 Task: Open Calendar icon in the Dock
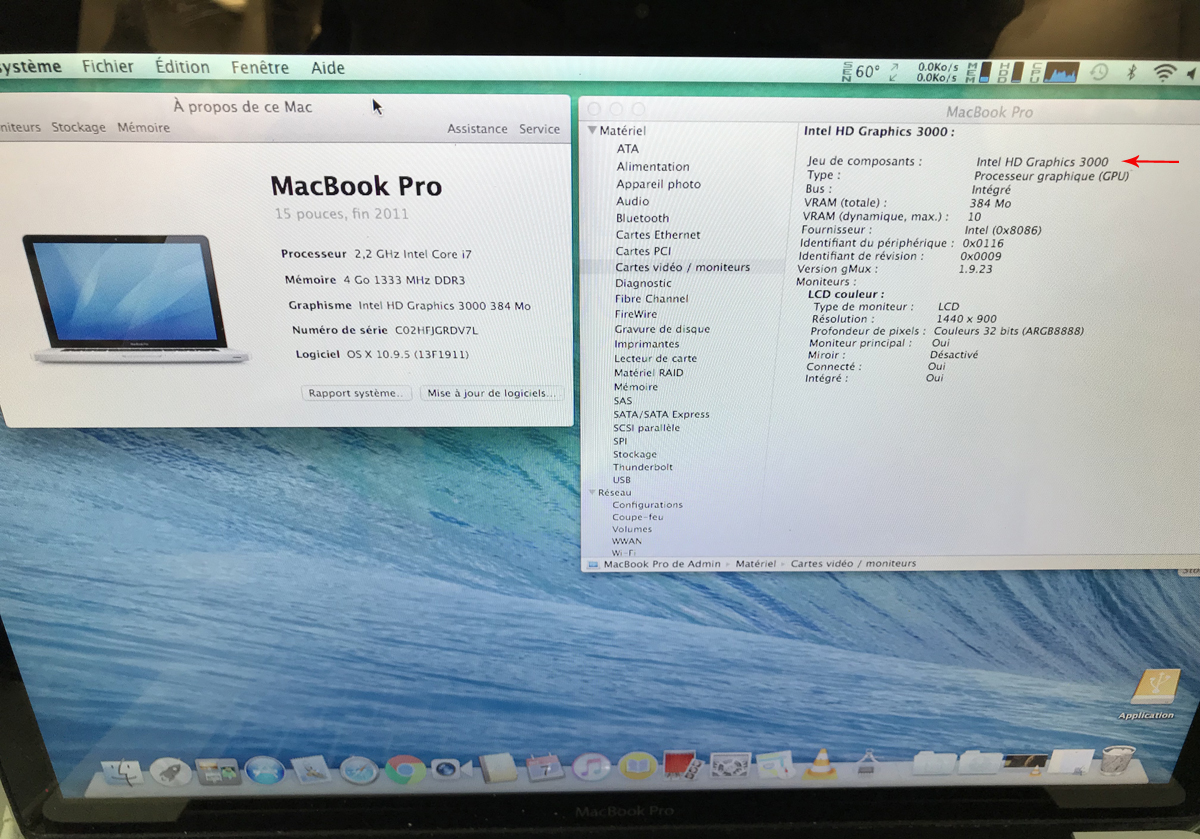[x=545, y=768]
